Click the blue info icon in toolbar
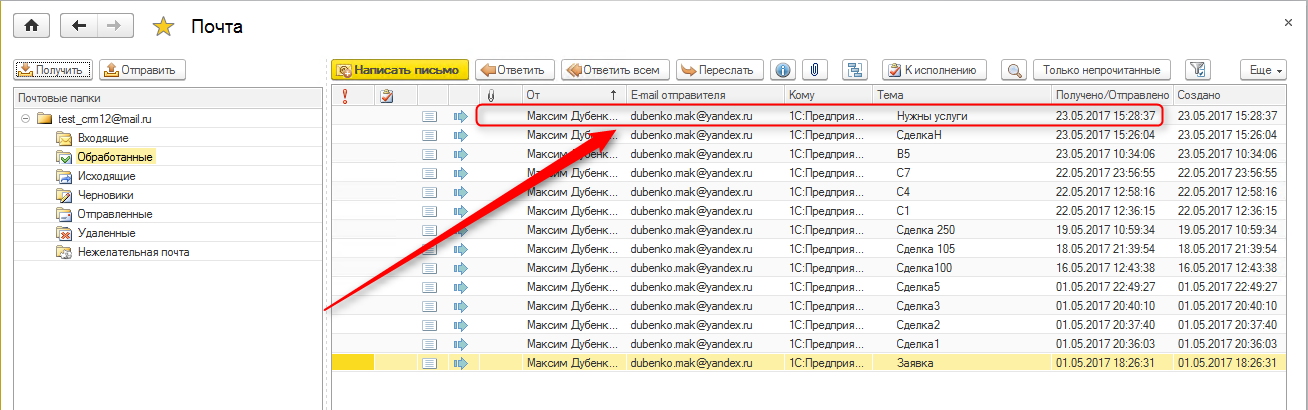Image resolution: width=1308 pixels, height=410 pixels. tap(783, 70)
